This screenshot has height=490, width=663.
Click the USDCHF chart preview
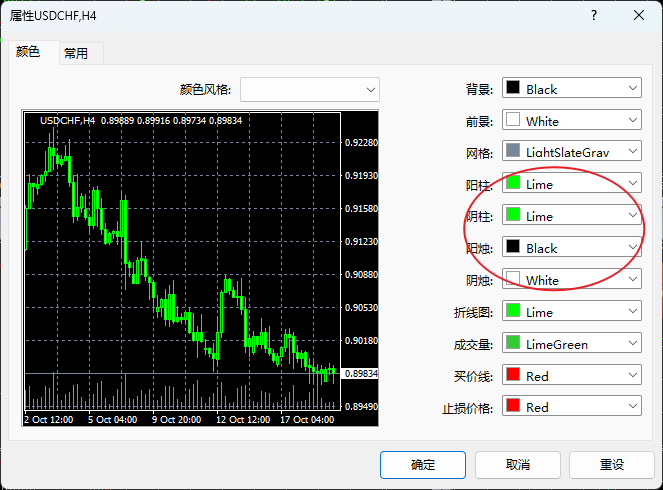[x=200, y=268]
